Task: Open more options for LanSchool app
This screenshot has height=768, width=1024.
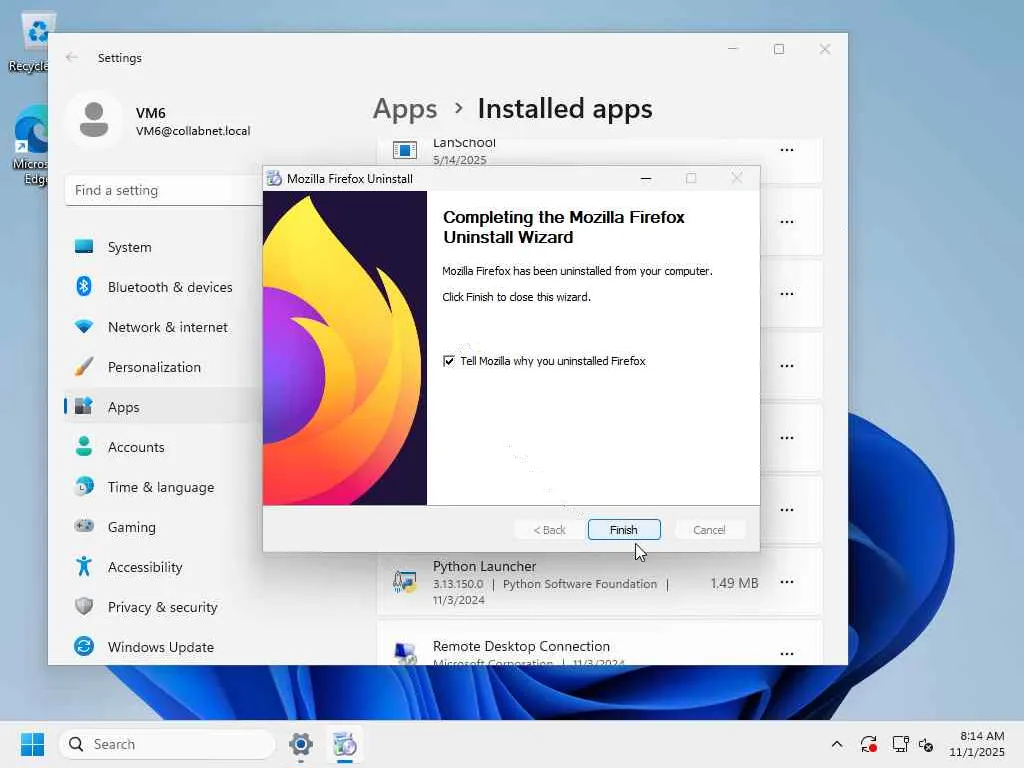Action: pyautogui.click(x=787, y=150)
